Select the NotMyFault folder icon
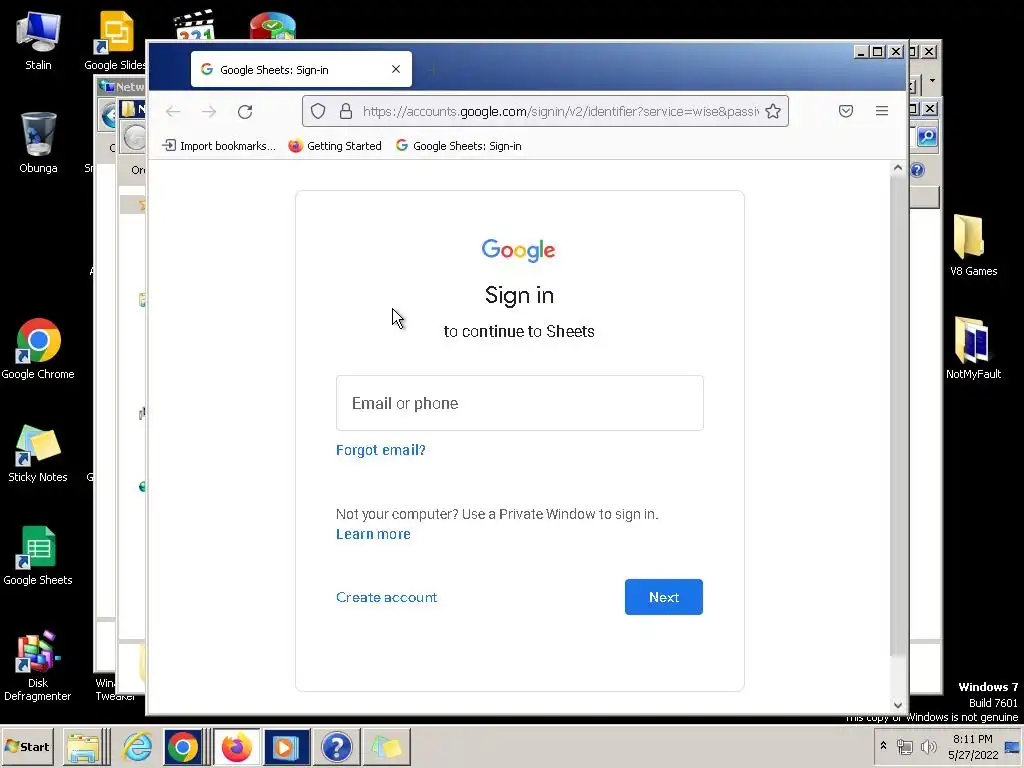Viewport: 1024px width, 768px height. [x=973, y=348]
